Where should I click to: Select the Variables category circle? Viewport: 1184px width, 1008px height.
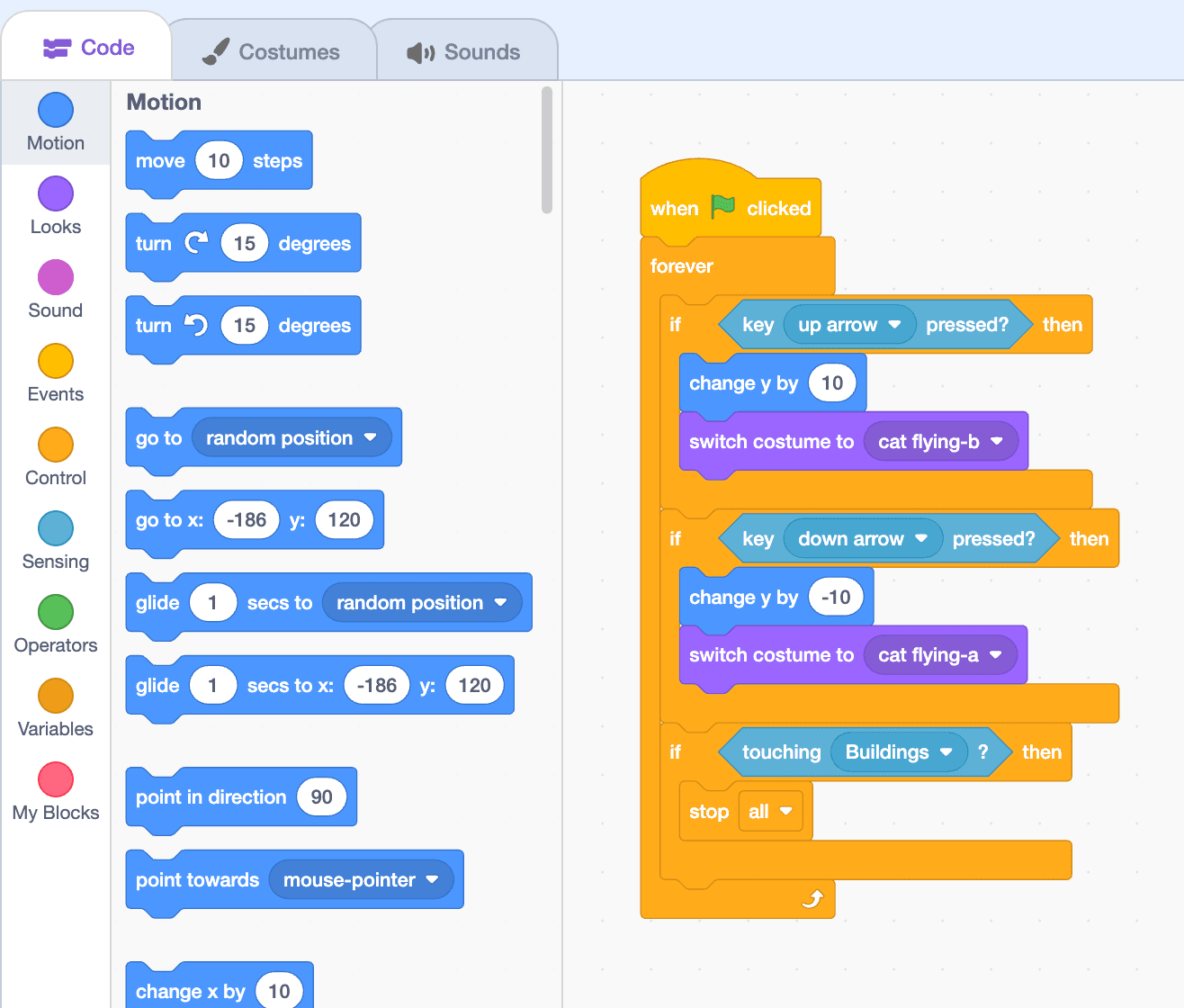56,696
